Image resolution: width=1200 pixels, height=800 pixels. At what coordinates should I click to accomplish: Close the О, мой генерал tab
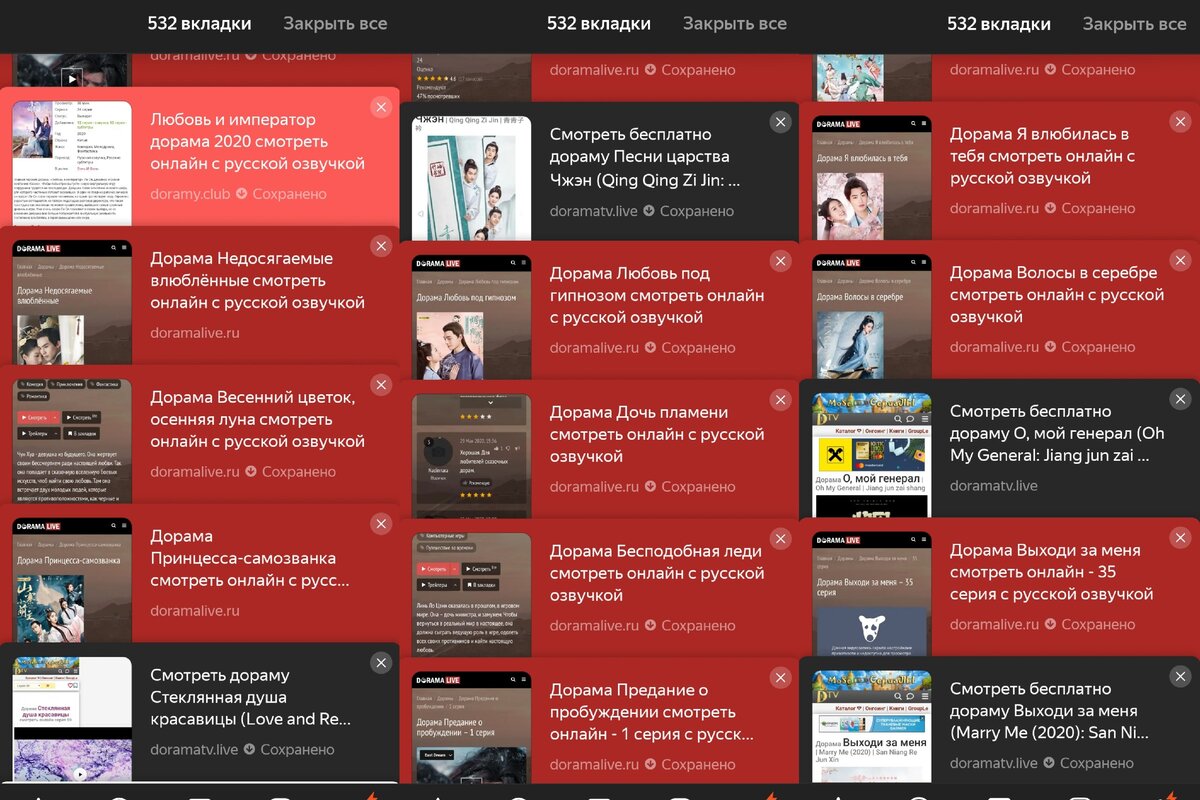pos(1180,399)
